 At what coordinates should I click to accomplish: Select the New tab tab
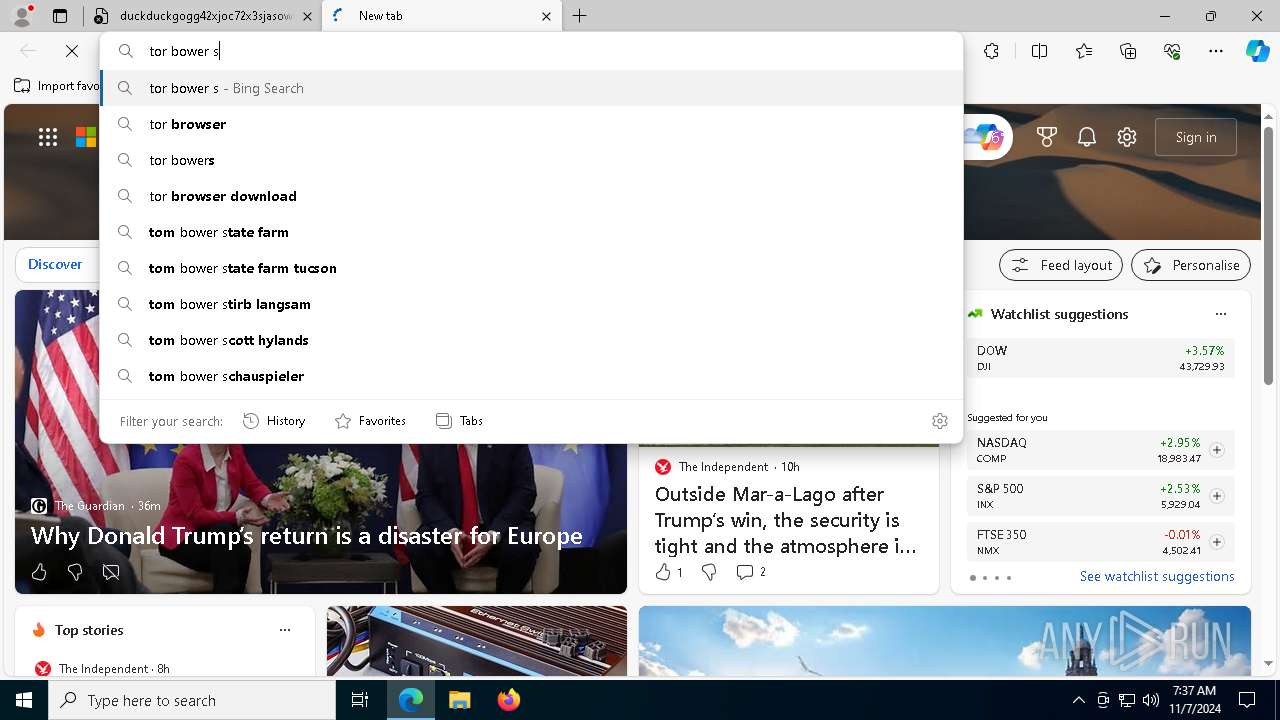click(440, 16)
